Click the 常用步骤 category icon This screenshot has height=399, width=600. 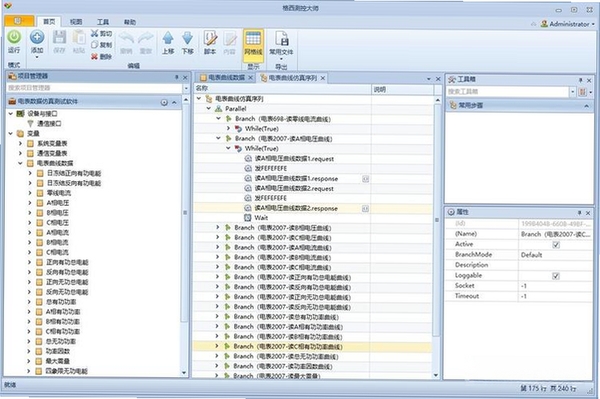(453, 105)
